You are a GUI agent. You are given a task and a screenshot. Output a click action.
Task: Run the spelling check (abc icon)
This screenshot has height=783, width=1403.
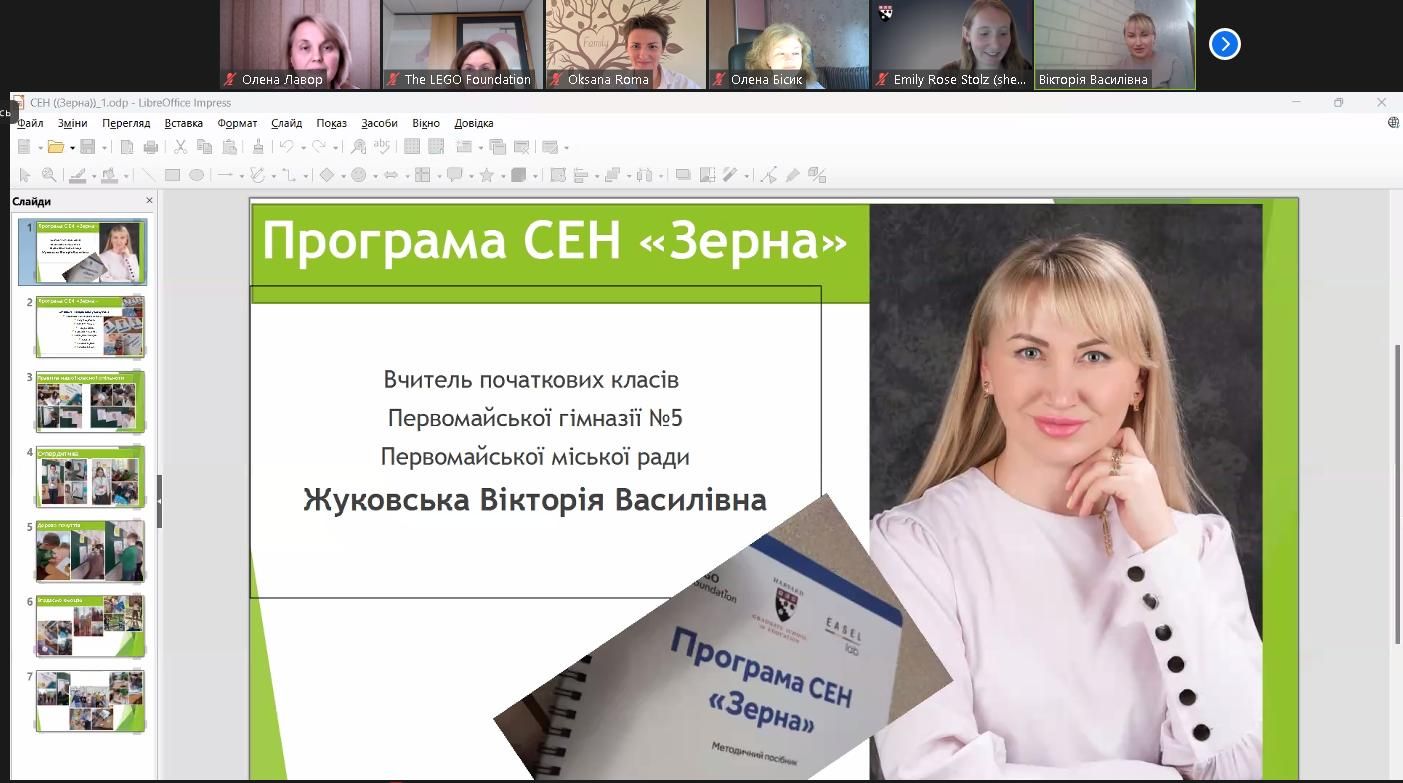(x=382, y=147)
